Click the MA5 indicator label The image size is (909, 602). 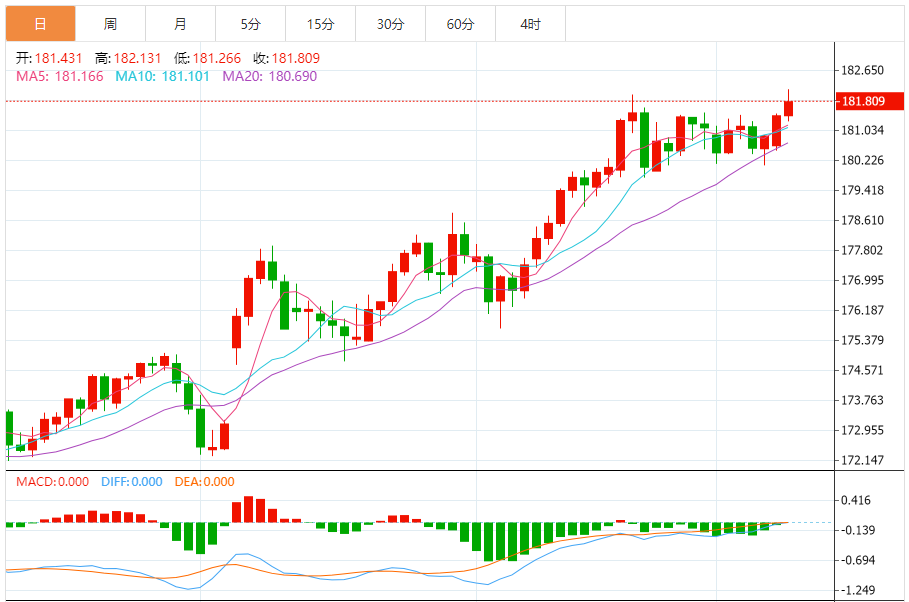point(59,75)
